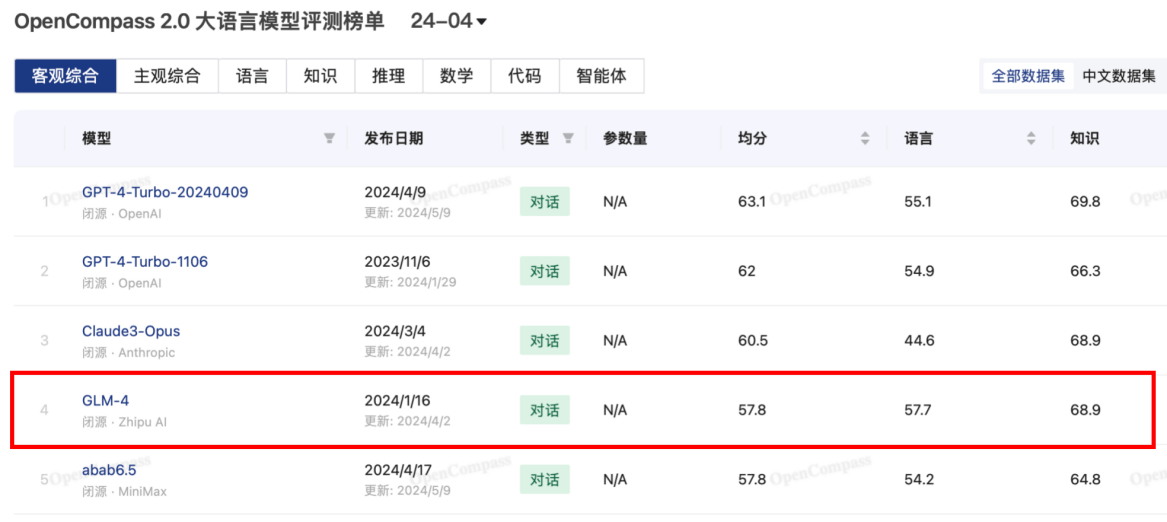
Task: Open the 24-04 version dropdown
Action: 449,22
